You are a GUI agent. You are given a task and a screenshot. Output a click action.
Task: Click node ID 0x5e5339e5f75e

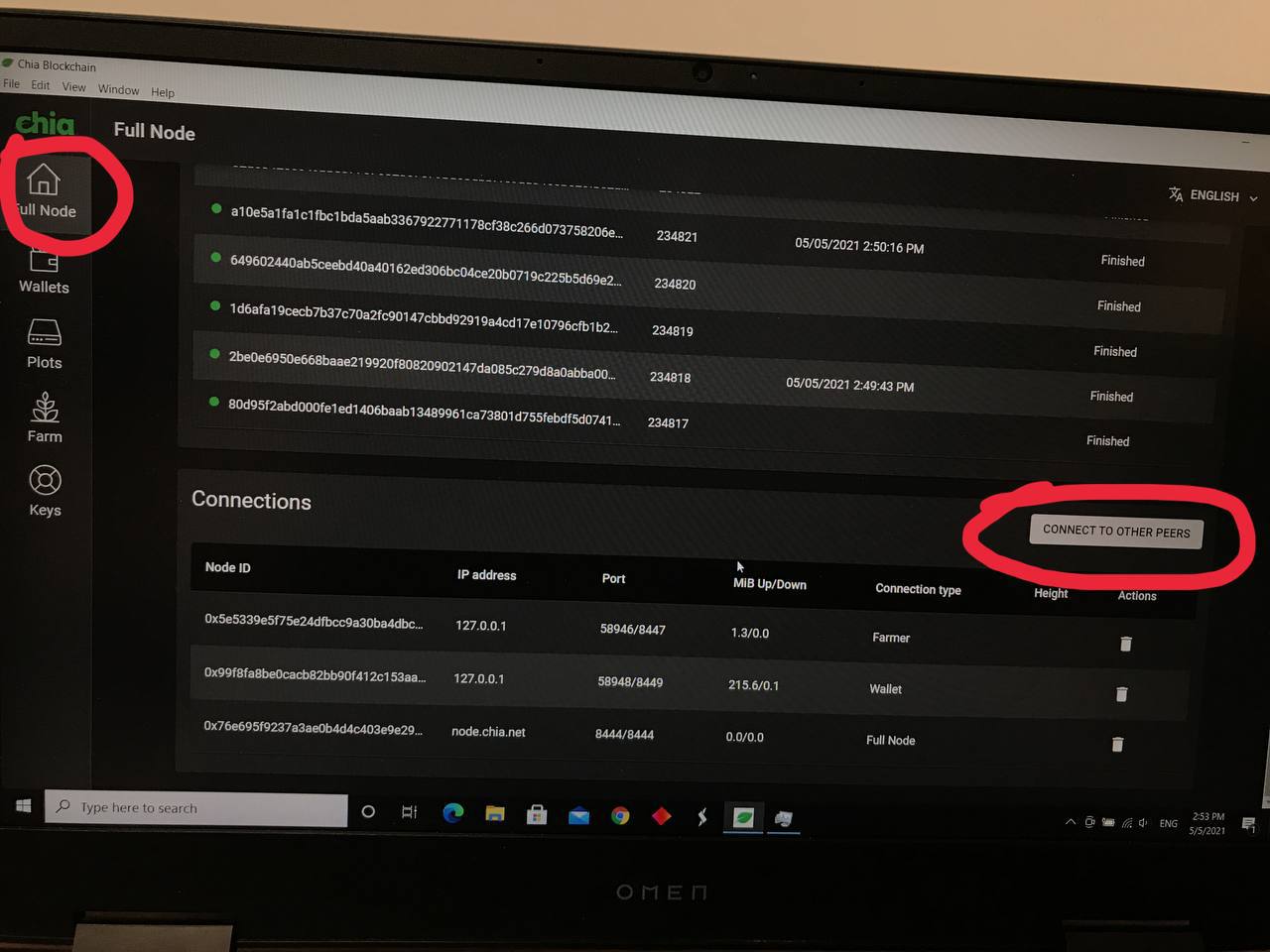(x=314, y=621)
